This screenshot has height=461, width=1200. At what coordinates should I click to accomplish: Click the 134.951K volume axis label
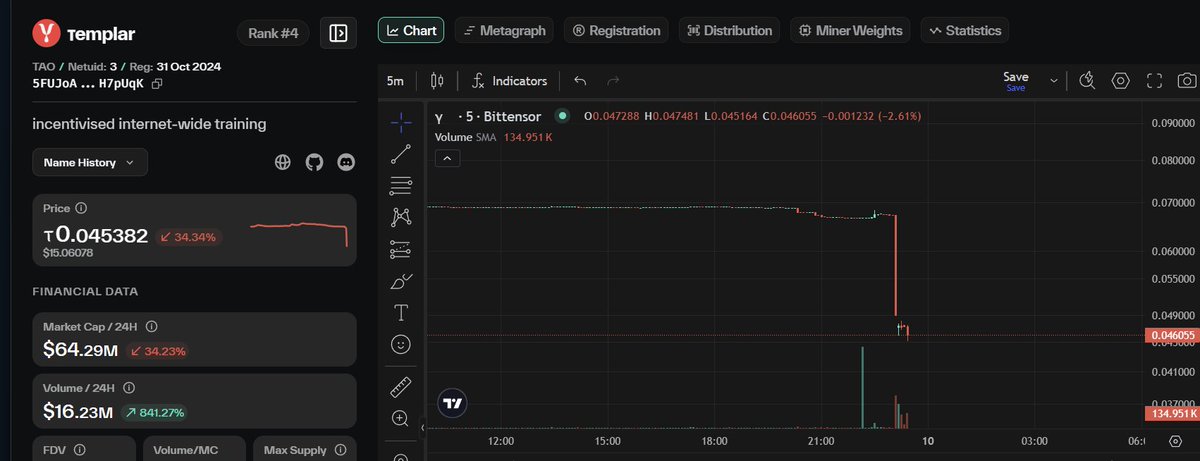(x=1171, y=413)
